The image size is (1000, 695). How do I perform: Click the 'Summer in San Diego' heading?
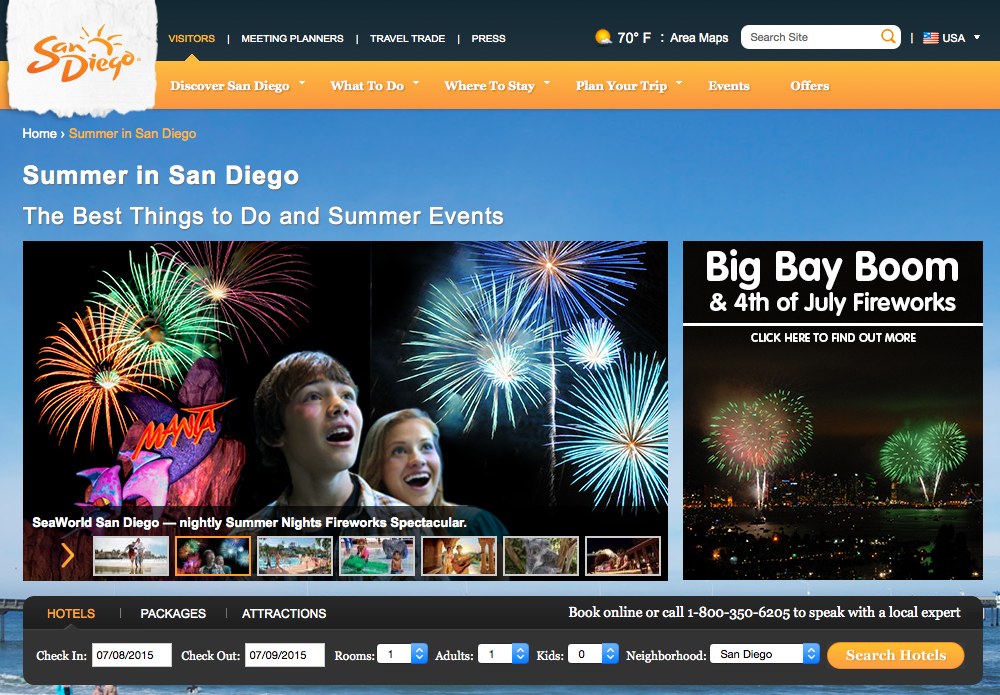(161, 175)
